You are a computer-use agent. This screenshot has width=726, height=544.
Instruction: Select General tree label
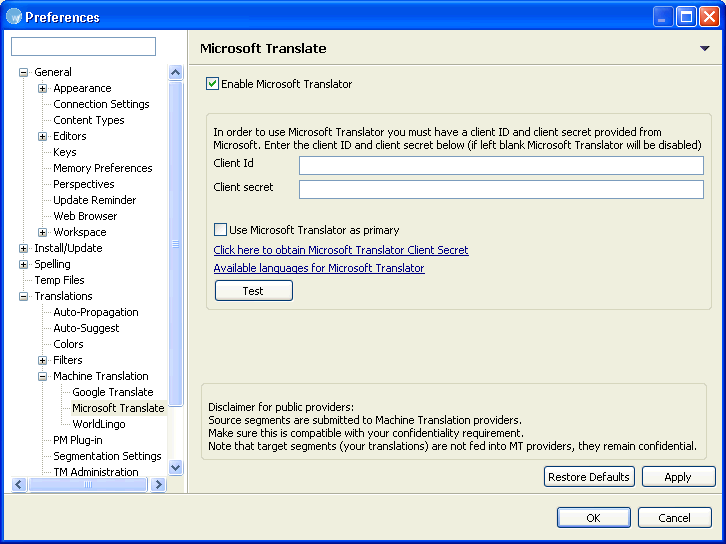53,72
